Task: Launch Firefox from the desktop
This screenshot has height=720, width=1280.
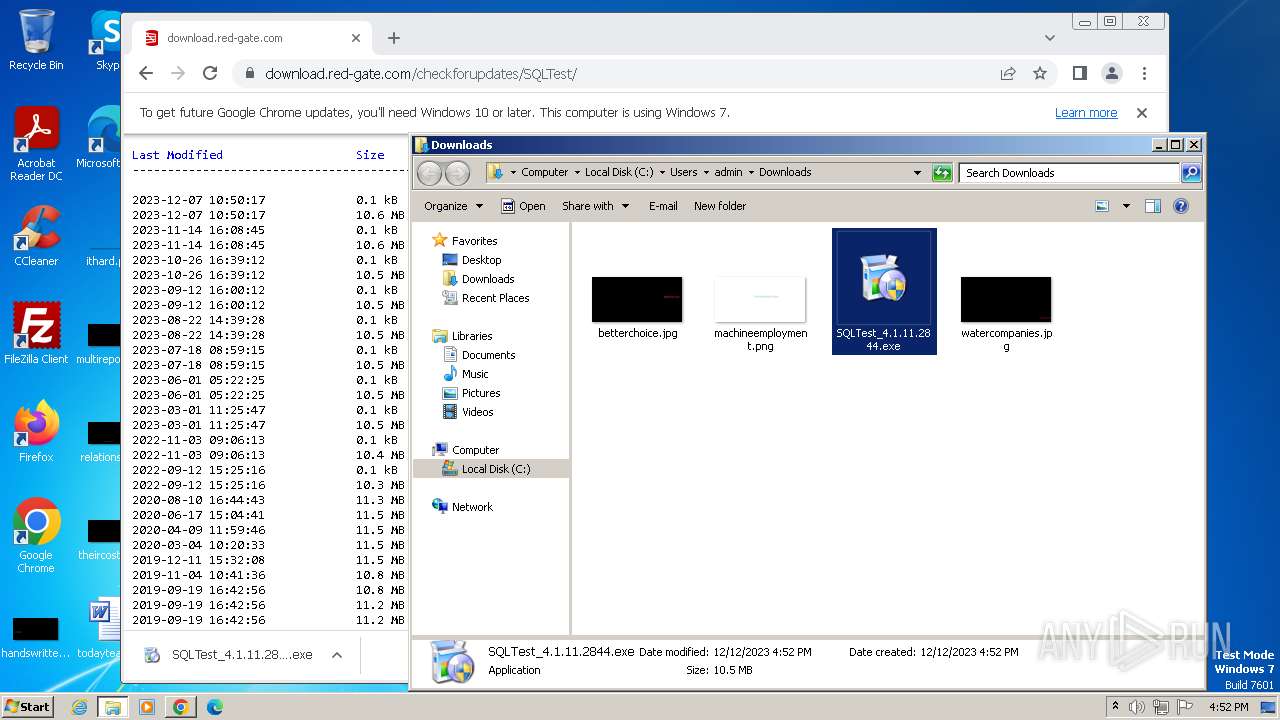Action: (36, 432)
